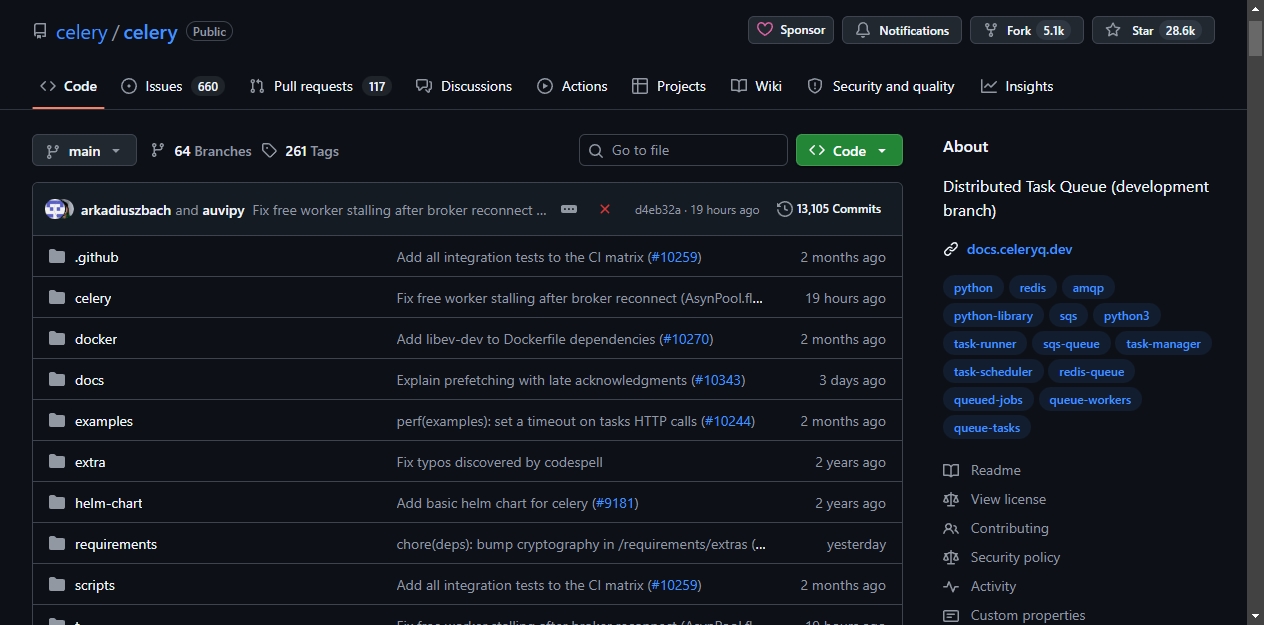Open the helm-chart folder
This screenshot has height=625, width=1264.
pos(109,503)
